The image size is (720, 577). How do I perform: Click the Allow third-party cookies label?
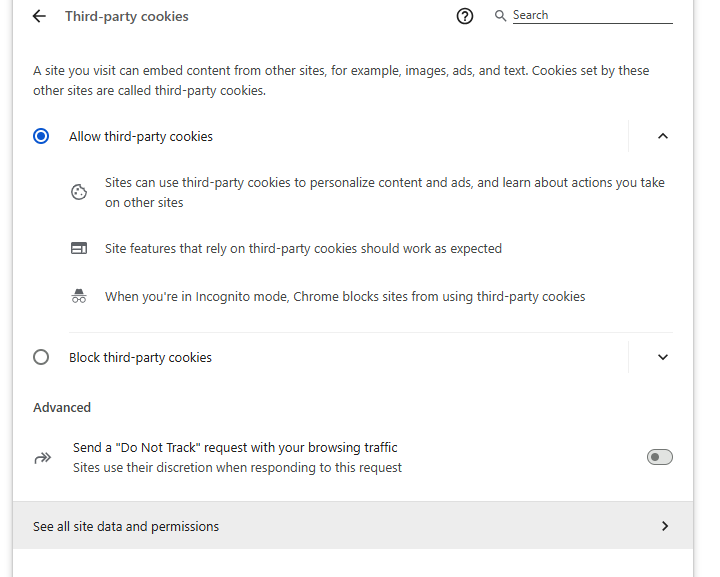pyautogui.click(x=141, y=136)
